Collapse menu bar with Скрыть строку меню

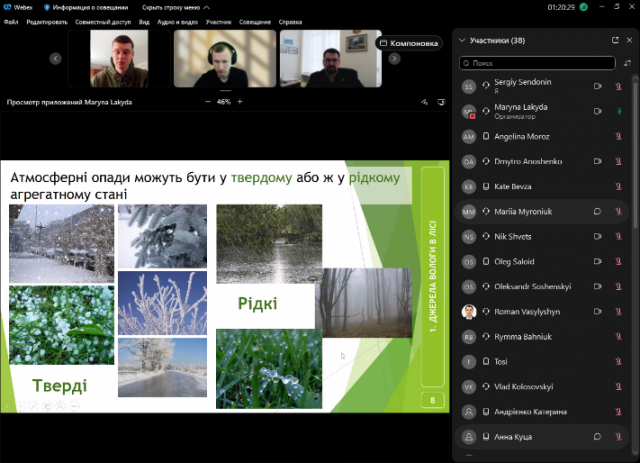coord(176,7)
